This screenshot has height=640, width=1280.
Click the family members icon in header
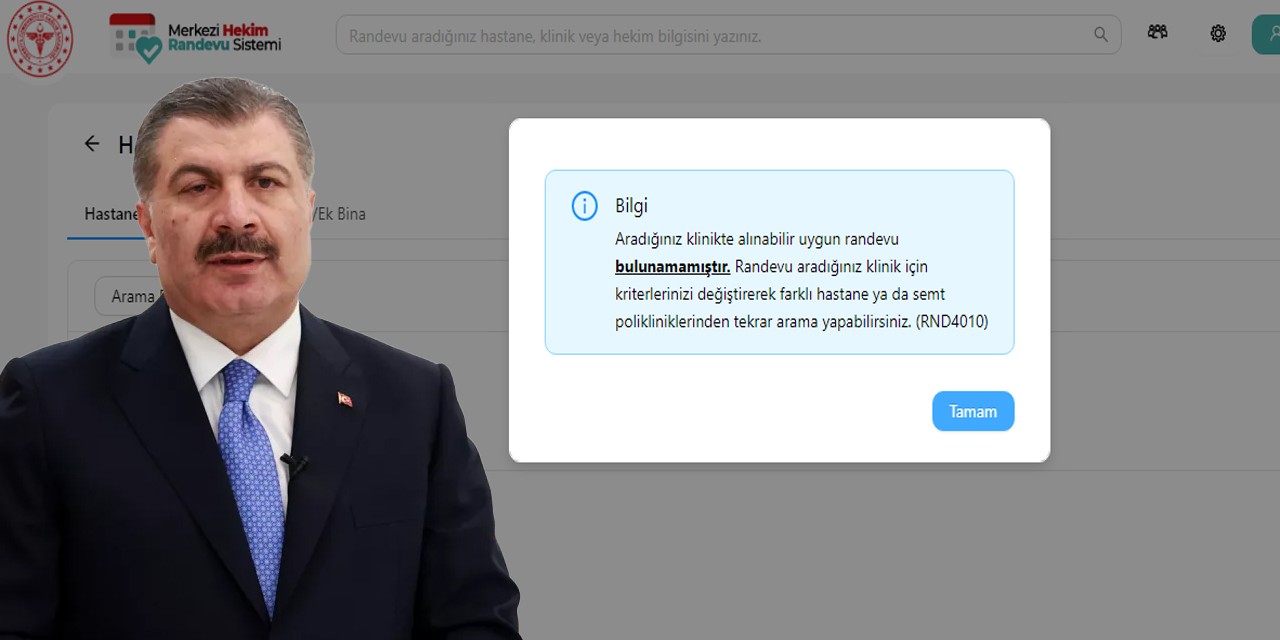coord(1157,32)
